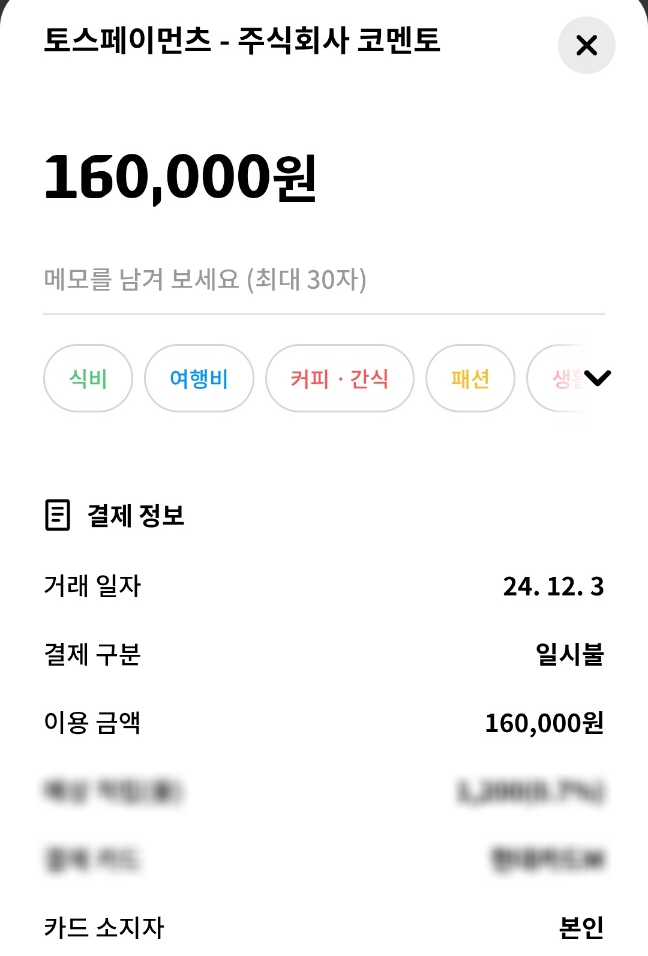
Task: Select the 카드 소지자 row label
Action: pos(104,928)
